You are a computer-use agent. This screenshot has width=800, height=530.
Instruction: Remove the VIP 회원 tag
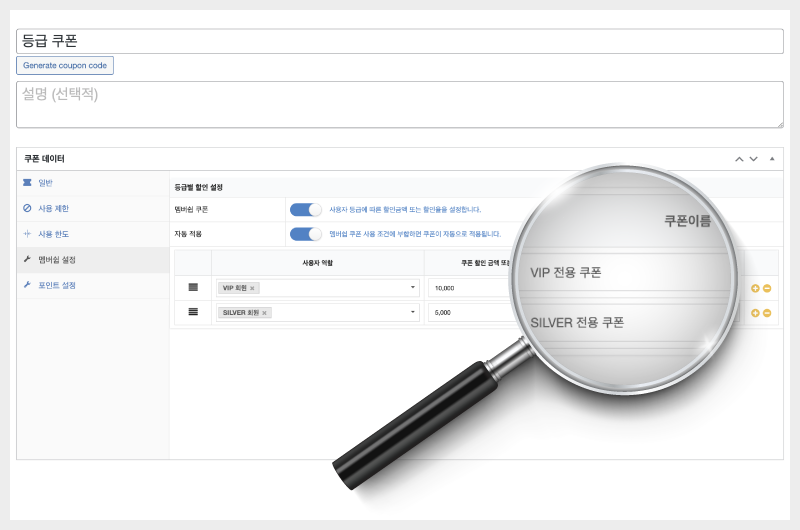coord(252,288)
